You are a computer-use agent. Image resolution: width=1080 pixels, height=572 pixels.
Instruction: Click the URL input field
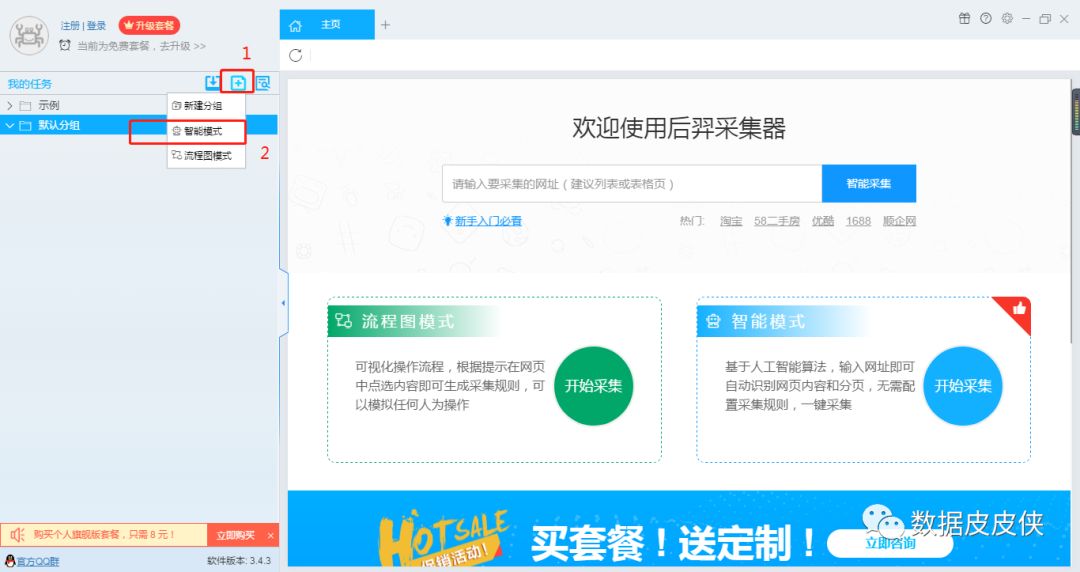(632, 183)
